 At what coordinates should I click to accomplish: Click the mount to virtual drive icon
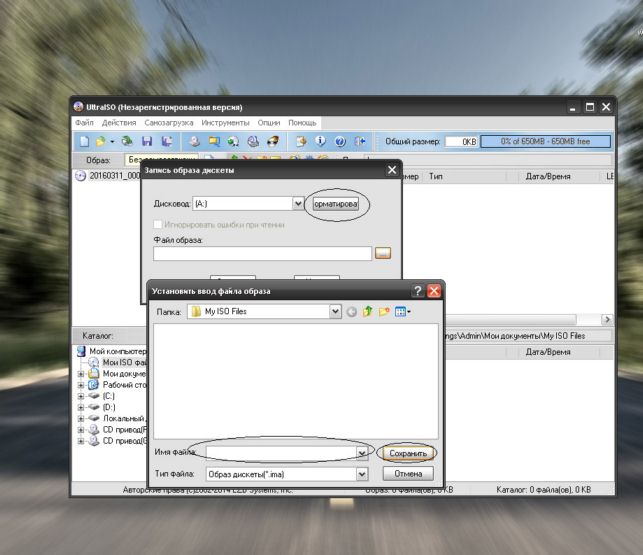[x=253, y=142]
